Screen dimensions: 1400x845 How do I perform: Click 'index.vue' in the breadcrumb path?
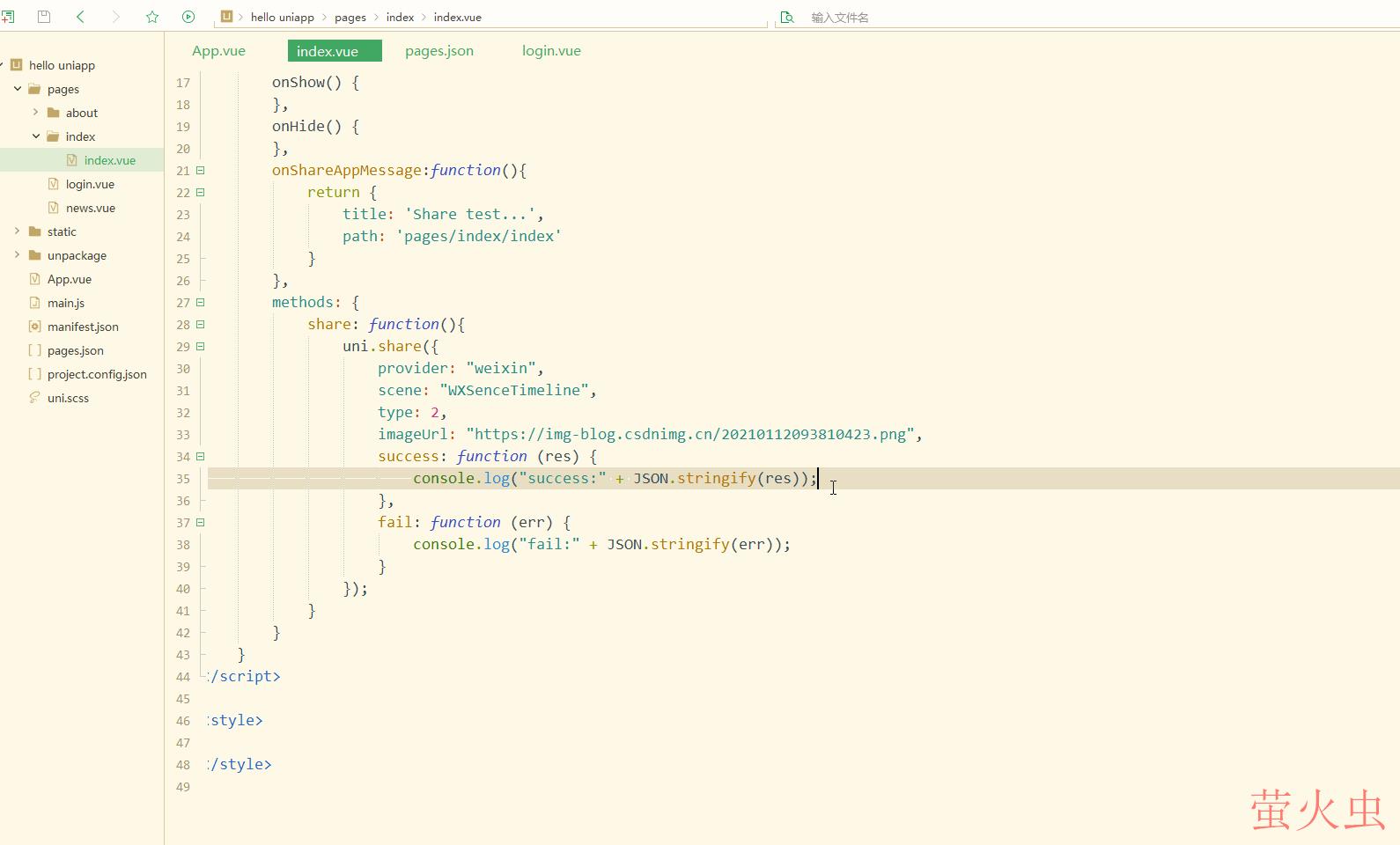[x=457, y=17]
